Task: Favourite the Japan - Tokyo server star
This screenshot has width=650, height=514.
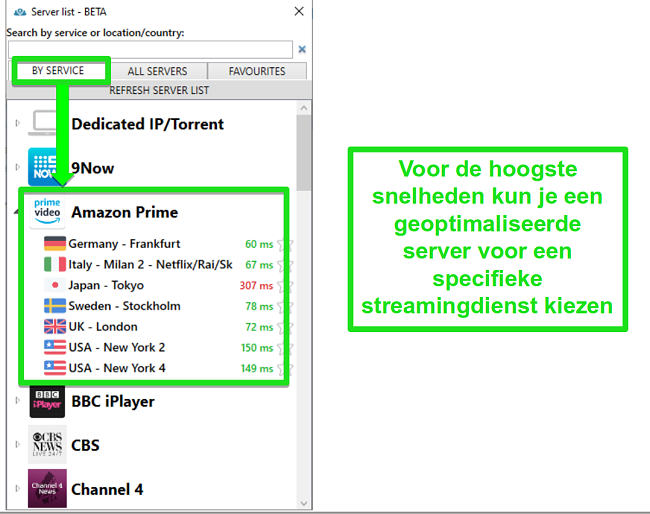Action: pos(285,286)
